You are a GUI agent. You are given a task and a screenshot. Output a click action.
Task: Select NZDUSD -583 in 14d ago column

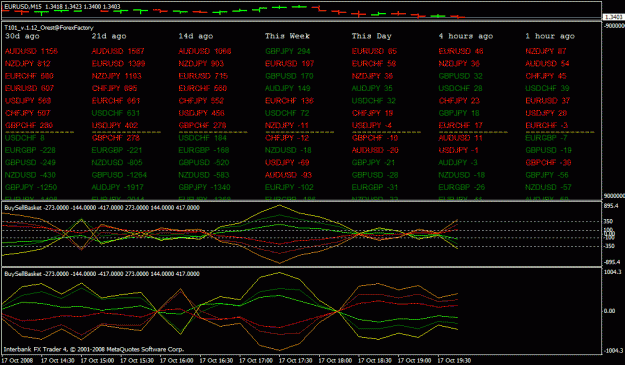coord(204,175)
